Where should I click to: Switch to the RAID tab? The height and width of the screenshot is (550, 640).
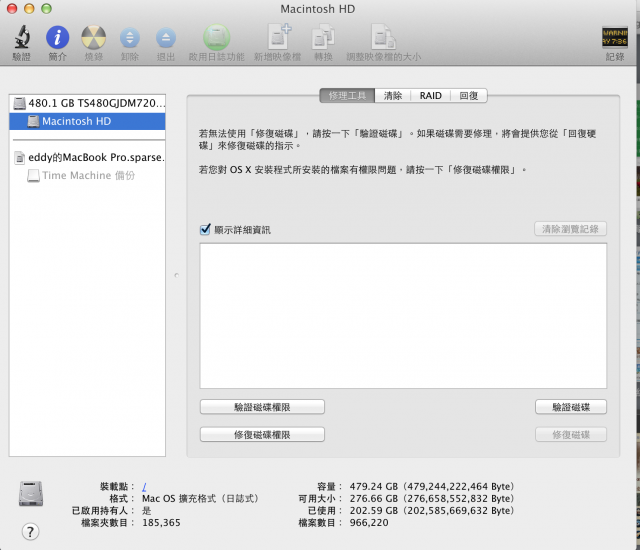coord(431,96)
